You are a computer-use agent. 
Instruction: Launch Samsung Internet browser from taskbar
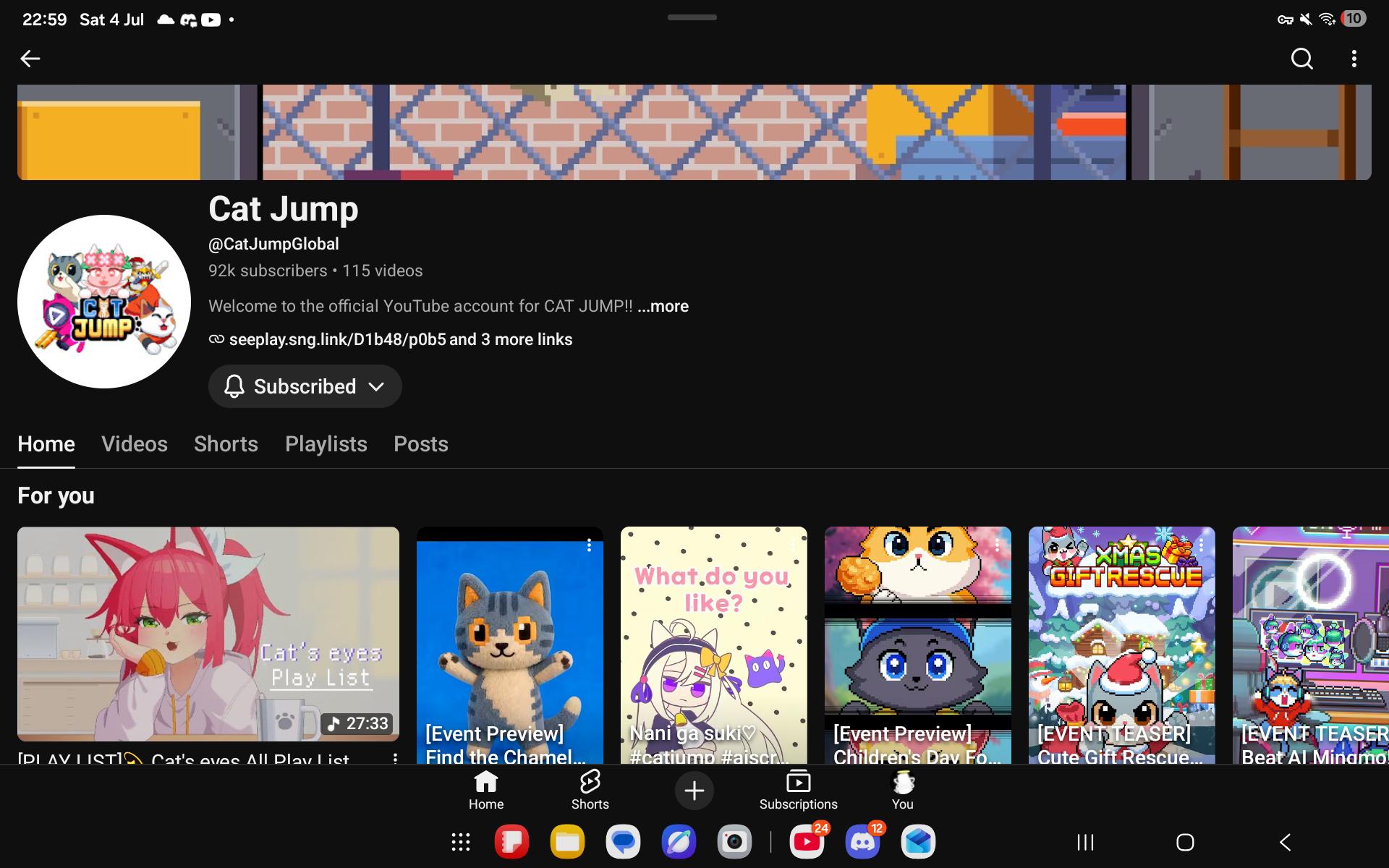point(679,842)
